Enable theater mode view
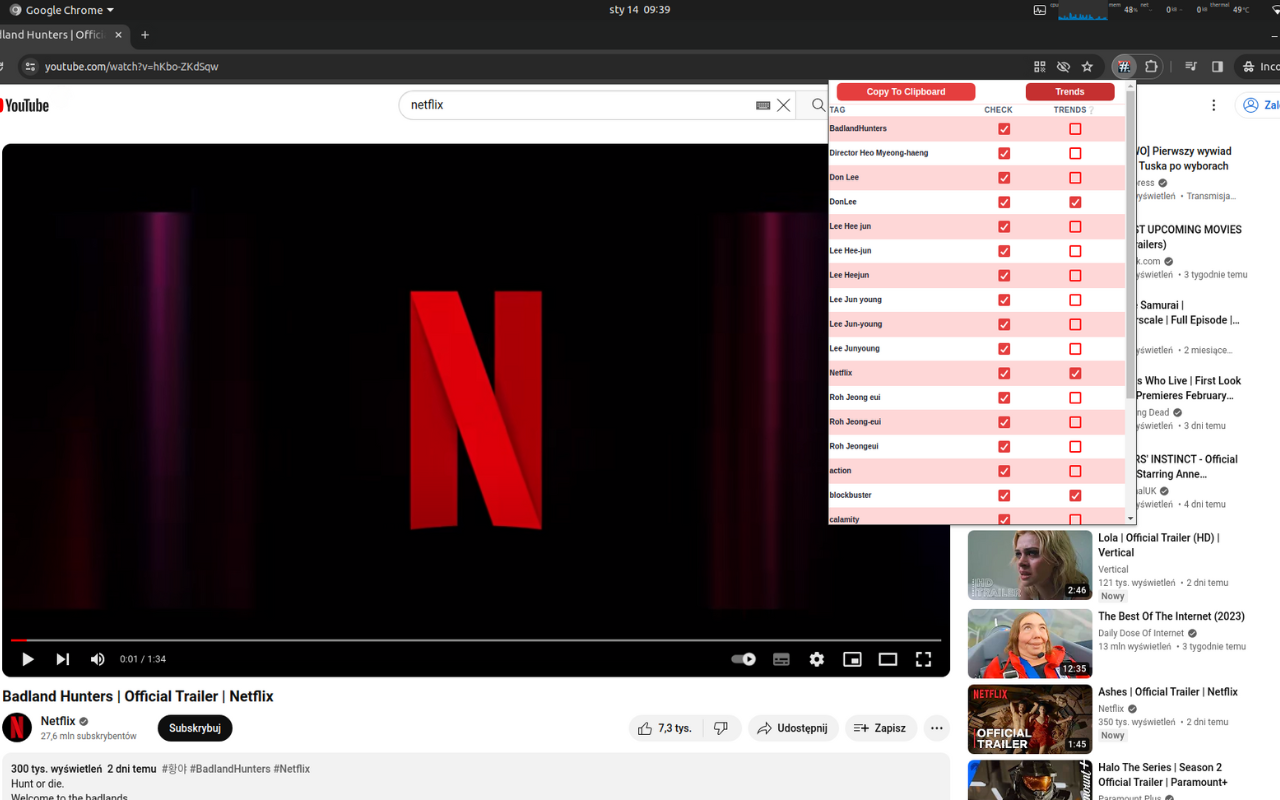 [x=888, y=659]
